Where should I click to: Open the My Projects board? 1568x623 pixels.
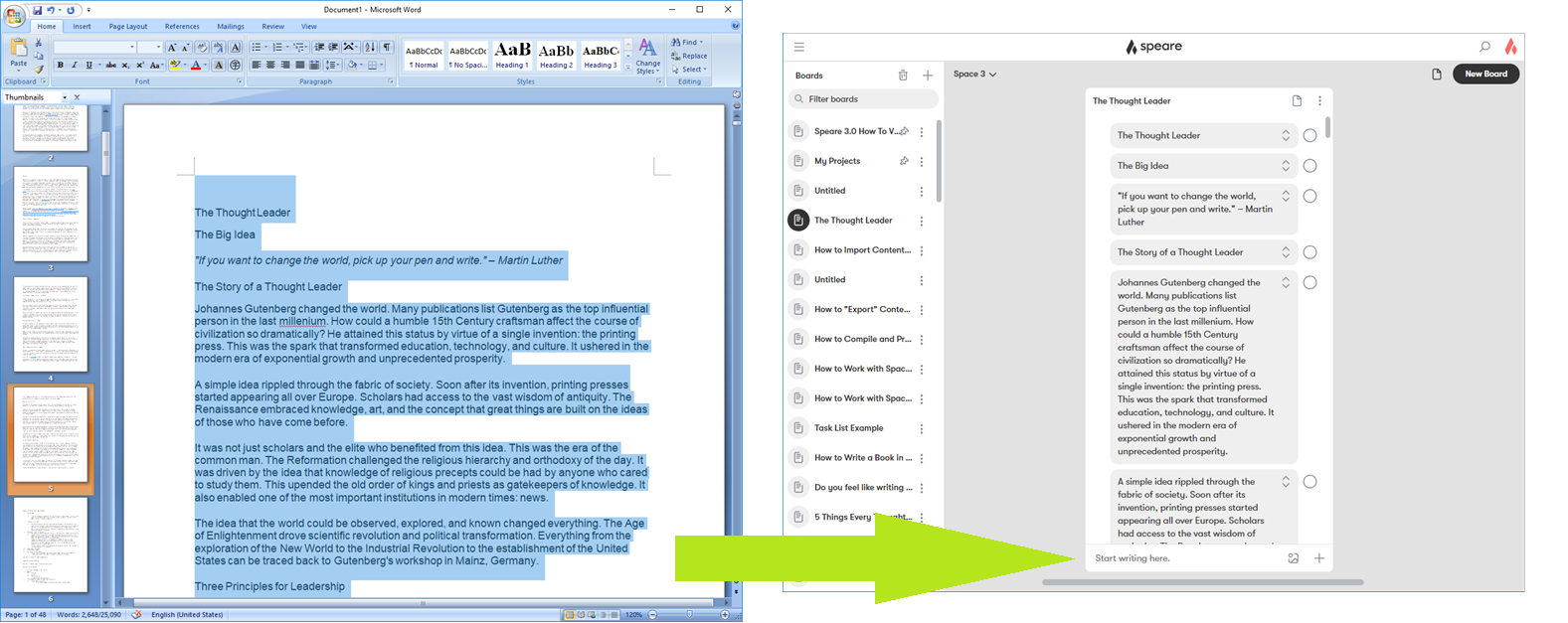click(x=837, y=161)
